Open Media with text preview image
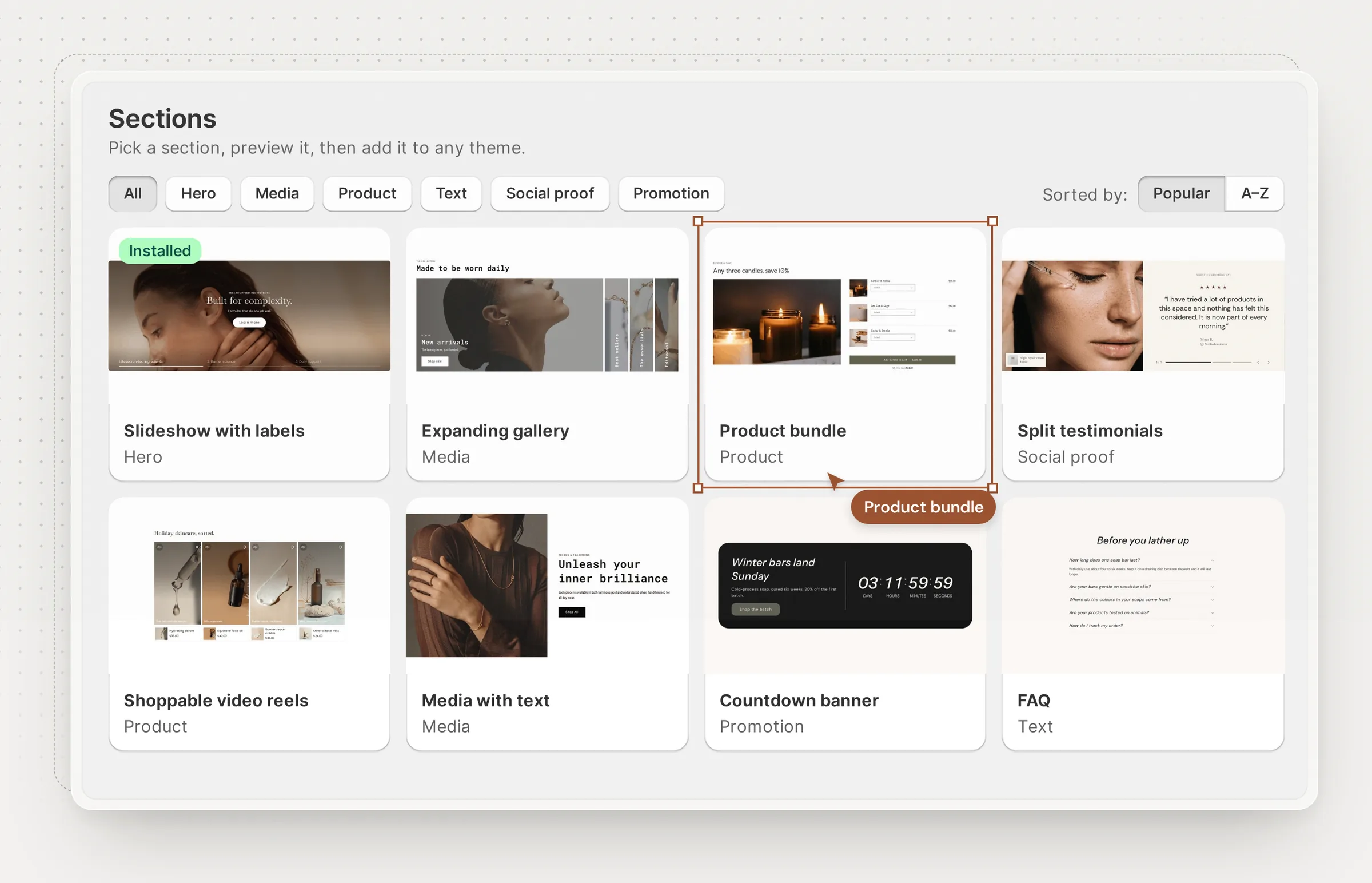The image size is (1372, 883). 547,586
